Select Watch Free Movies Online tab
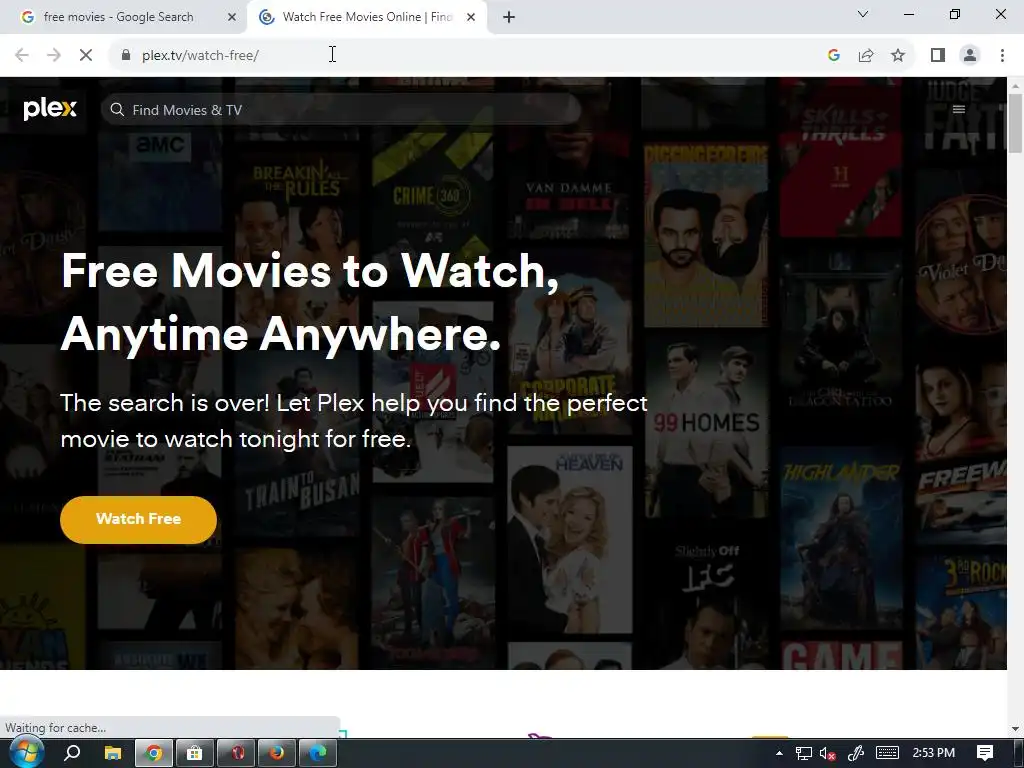 click(x=368, y=17)
